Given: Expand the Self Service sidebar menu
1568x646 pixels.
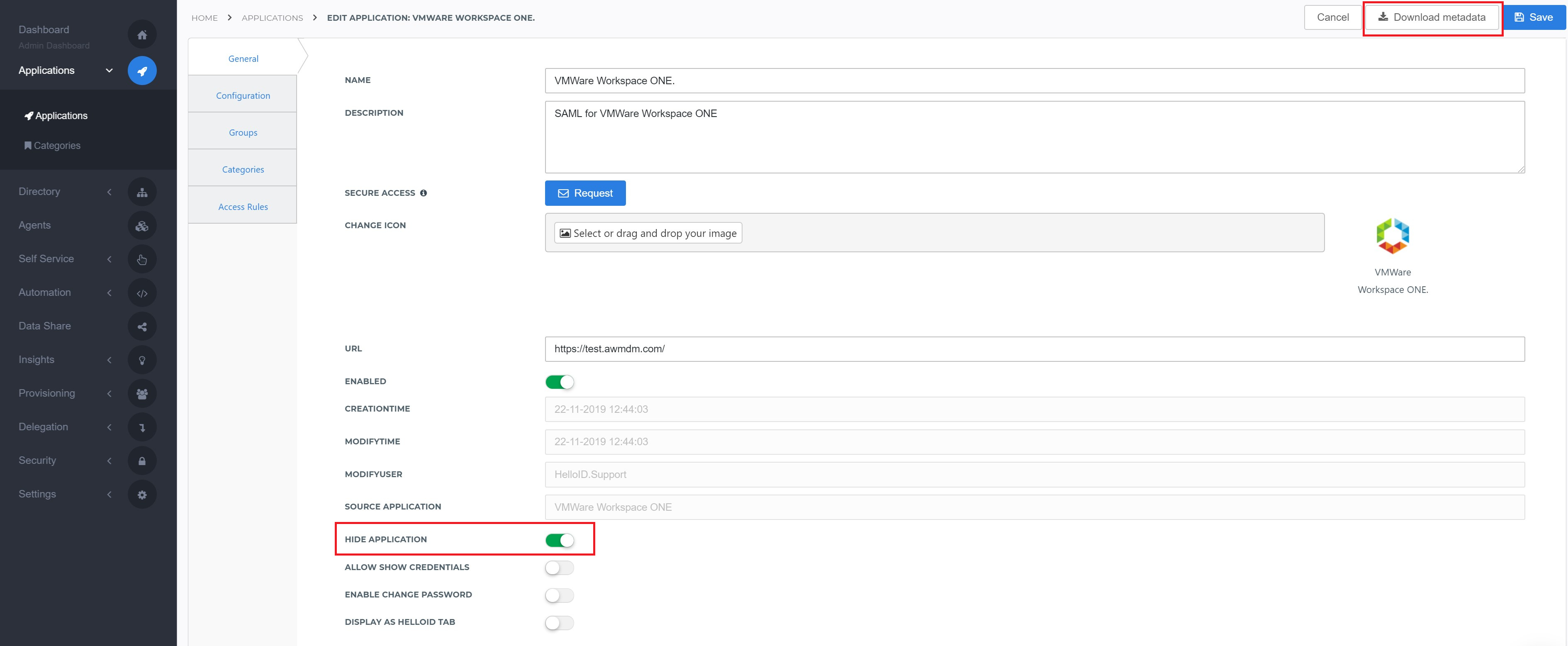Looking at the screenshot, I should coord(109,259).
